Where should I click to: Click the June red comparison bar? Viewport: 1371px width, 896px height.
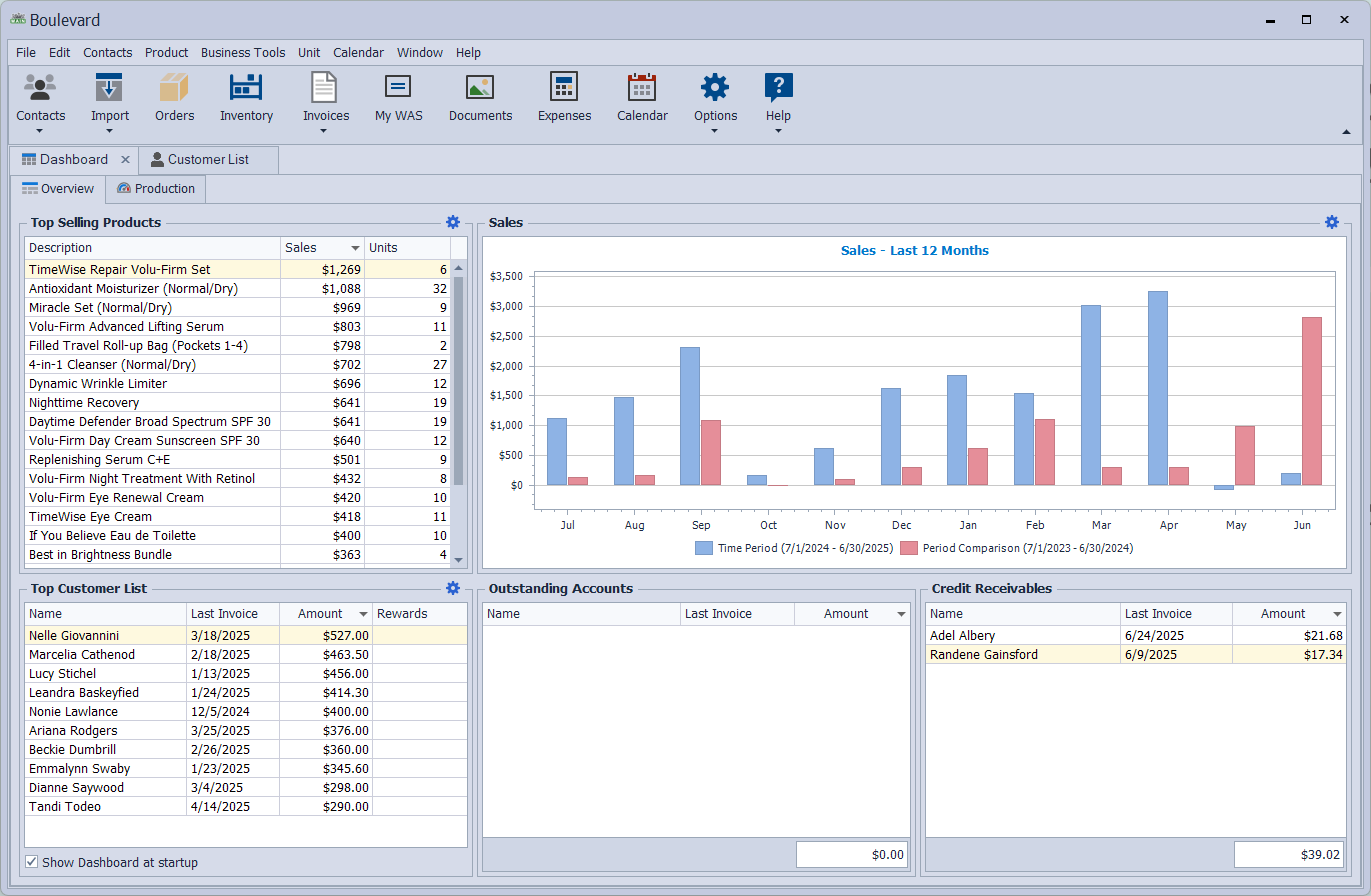point(1312,401)
